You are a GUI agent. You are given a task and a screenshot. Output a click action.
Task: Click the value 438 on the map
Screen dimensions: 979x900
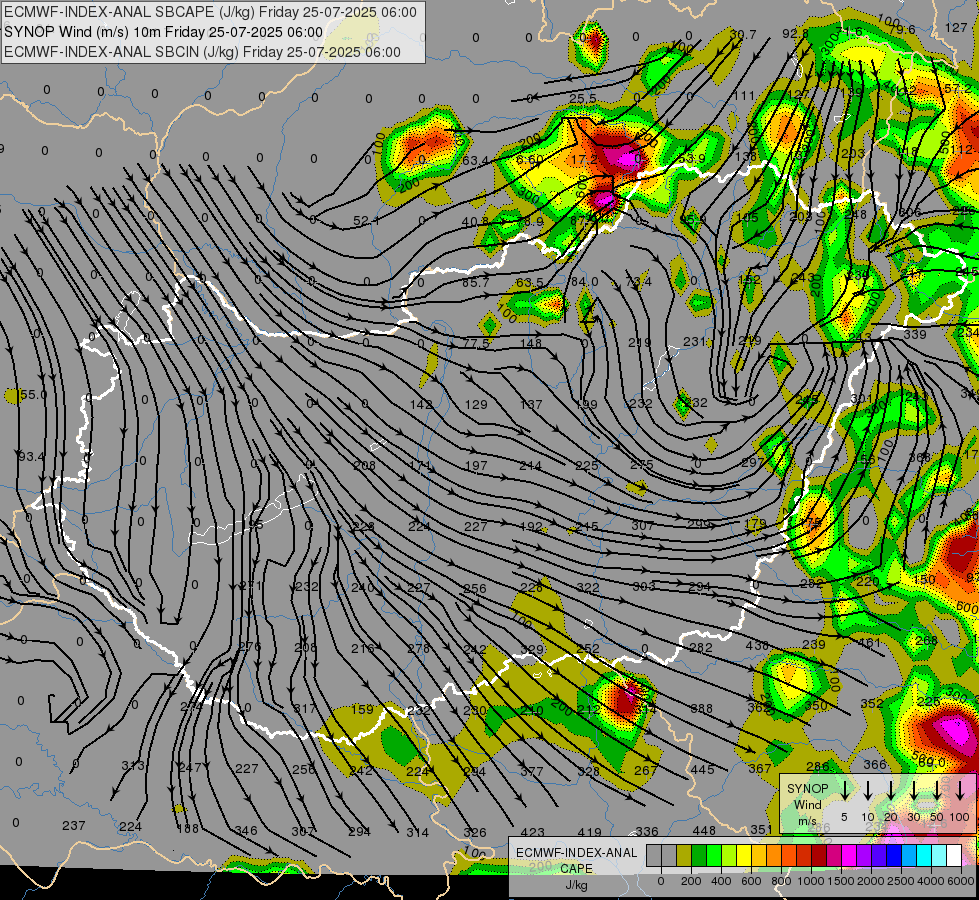click(757, 645)
